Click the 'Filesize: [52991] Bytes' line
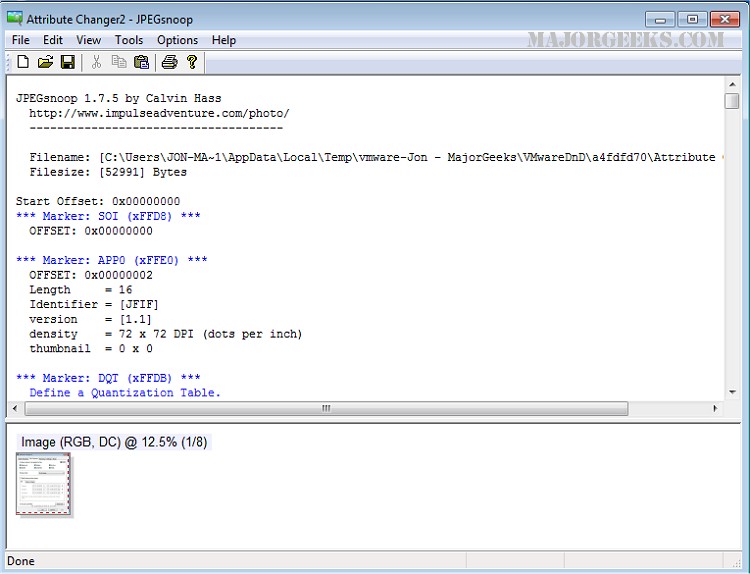The width and height of the screenshot is (750, 574). tap(108, 172)
